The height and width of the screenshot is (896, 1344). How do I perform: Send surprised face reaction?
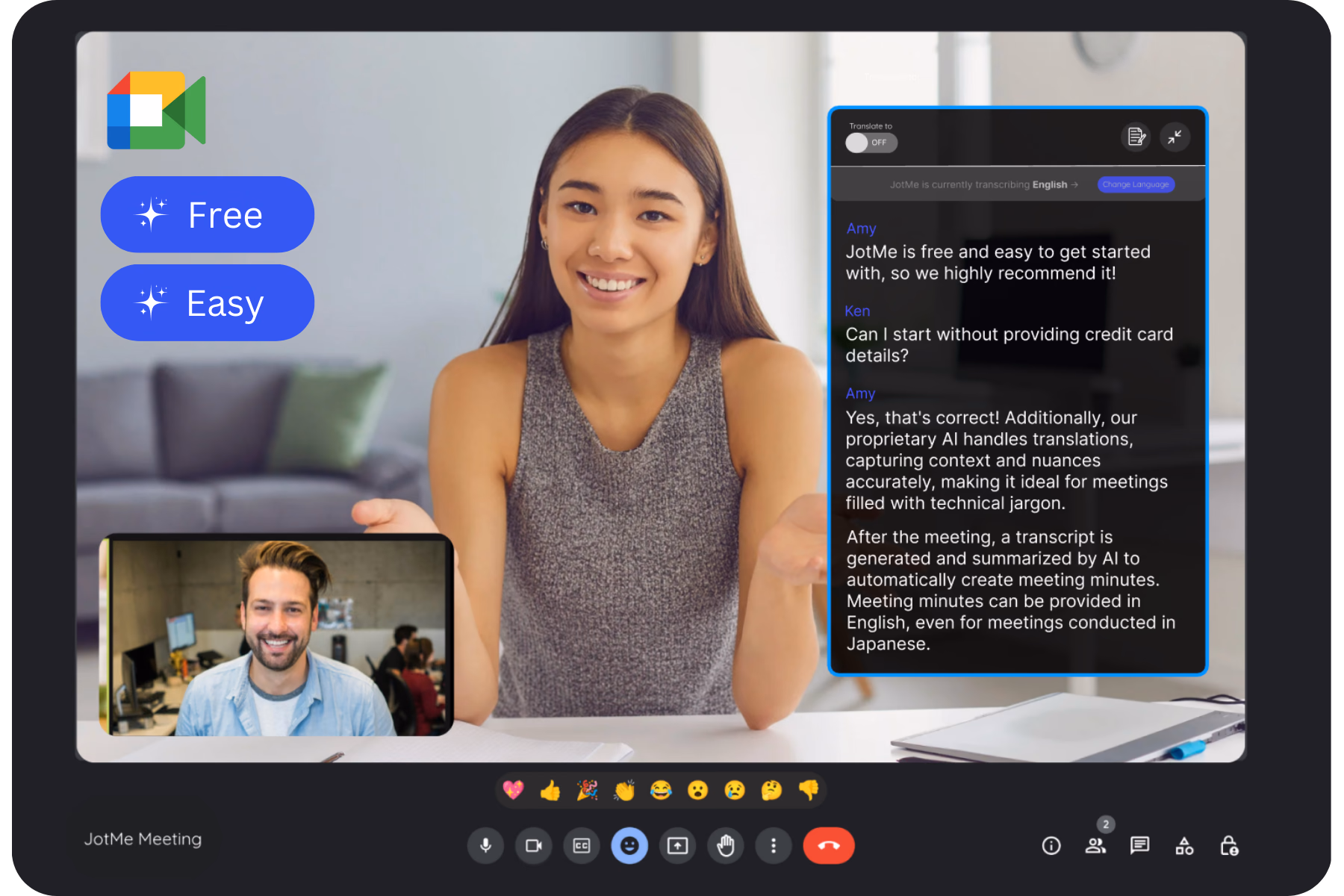click(x=698, y=790)
